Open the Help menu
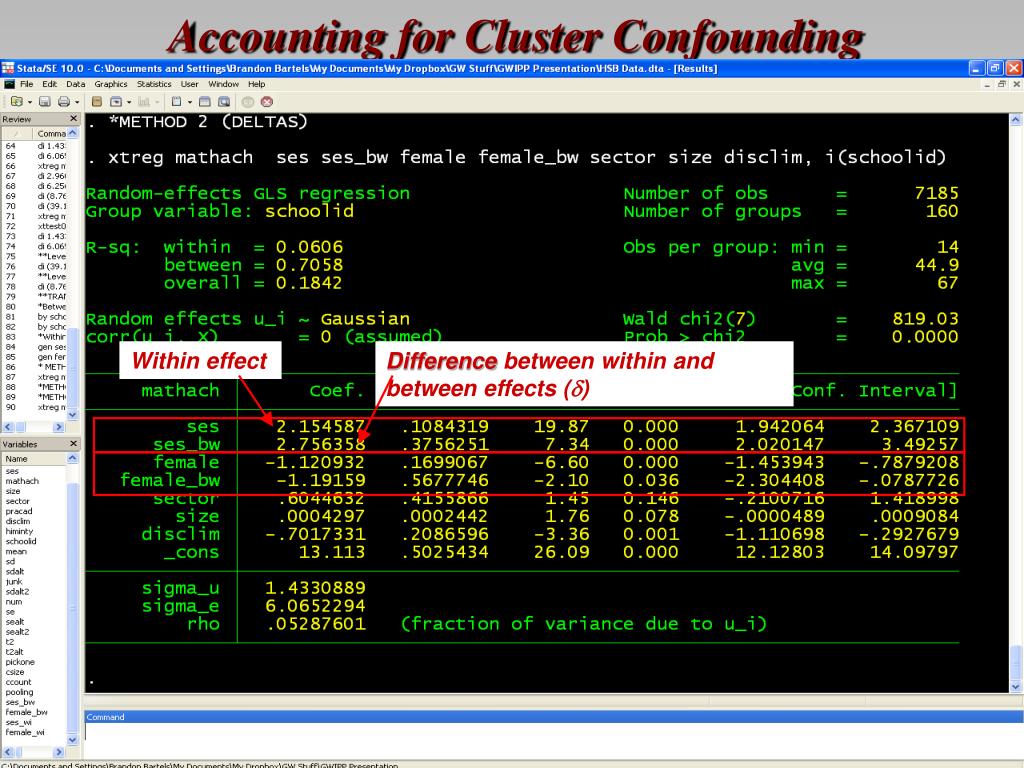 [x=257, y=84]
